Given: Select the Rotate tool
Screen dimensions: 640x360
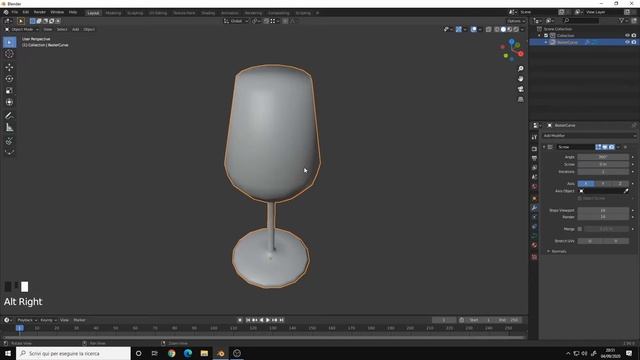Looking at the screenshot, I should pos(9,79).
